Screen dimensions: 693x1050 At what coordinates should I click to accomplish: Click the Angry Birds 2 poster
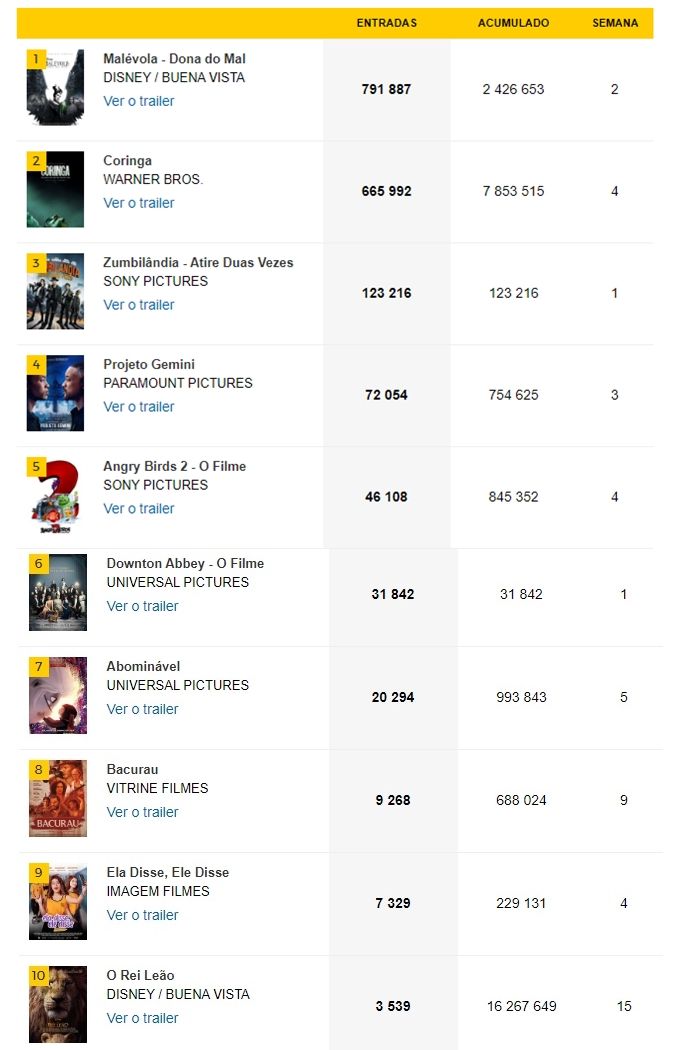point(56,496)
